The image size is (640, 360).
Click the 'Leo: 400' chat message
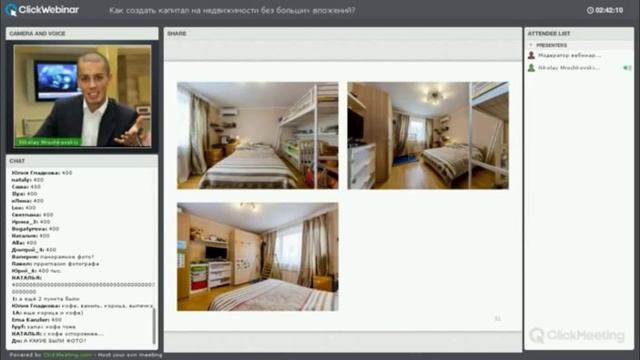point(24,208)
